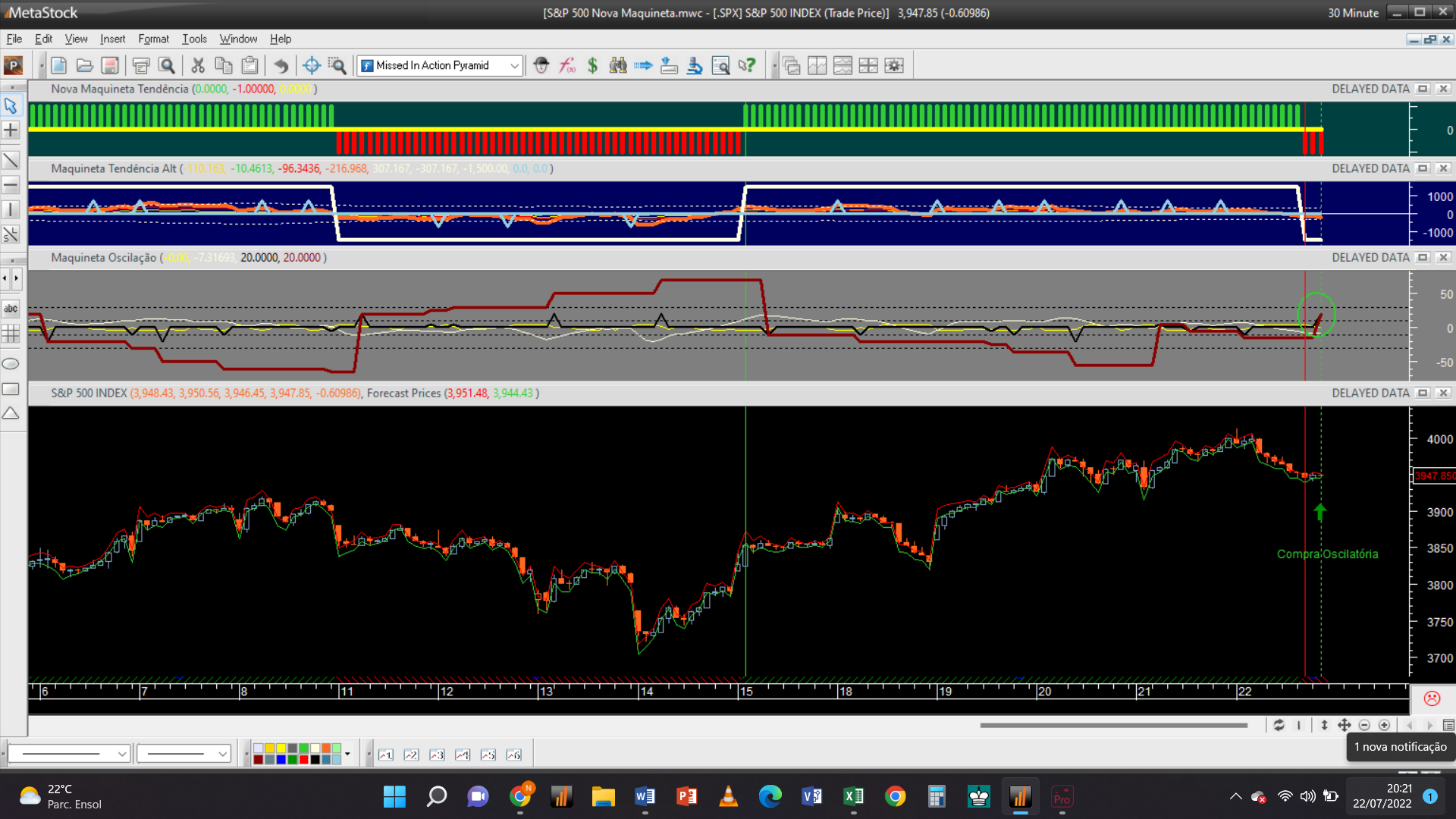Click the 30 Minute periodicity label

point(1352,13)
